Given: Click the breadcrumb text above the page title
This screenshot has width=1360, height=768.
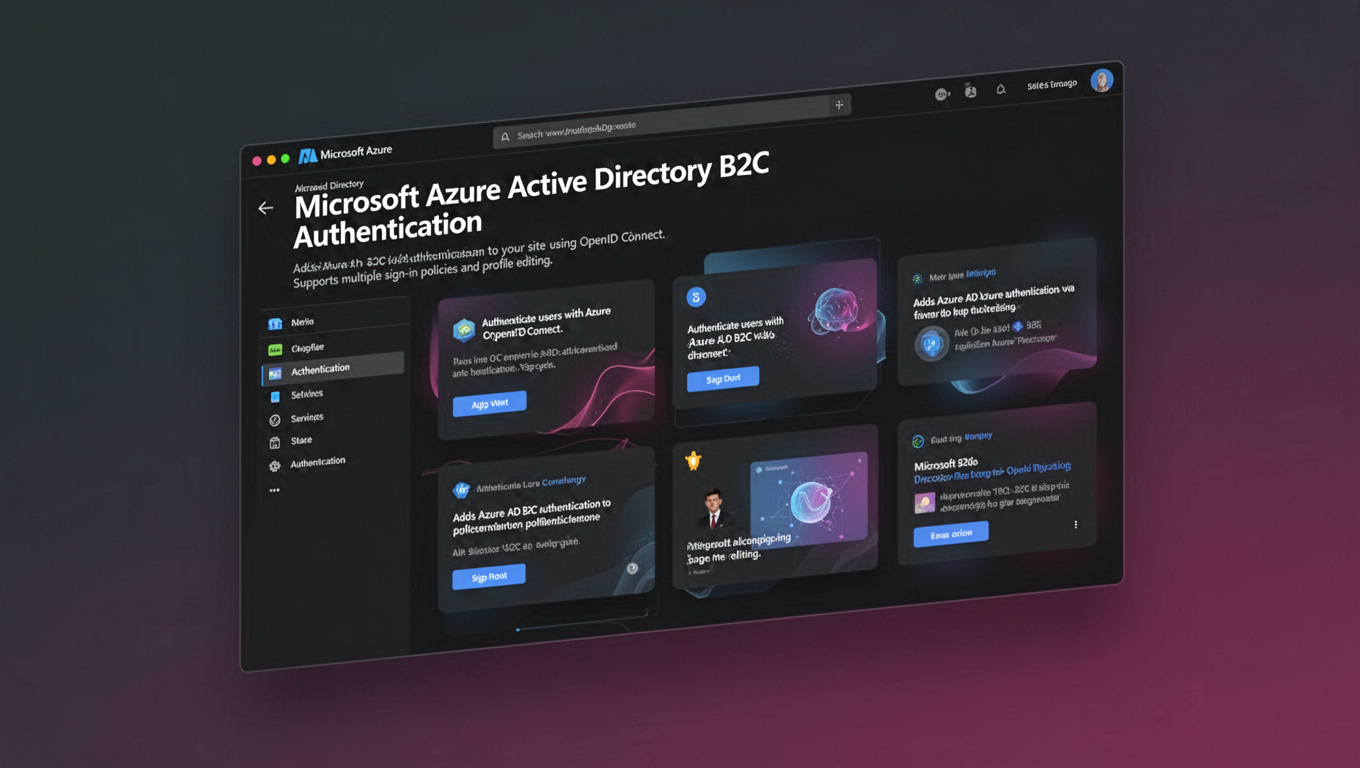Looking at the screenshot, I should pos(329,186).
